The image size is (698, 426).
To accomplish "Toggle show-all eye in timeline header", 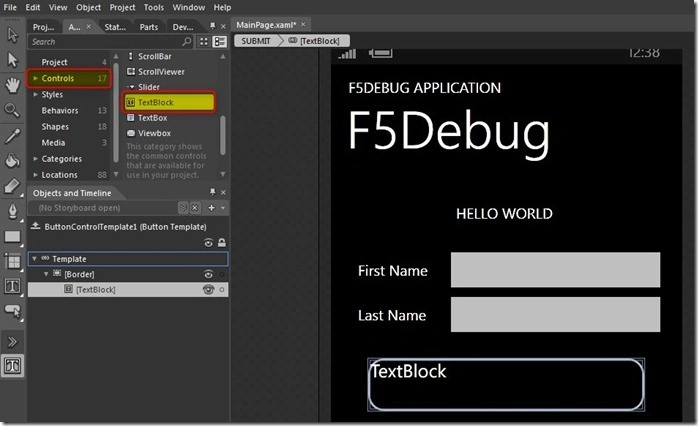I will (x=208, y=243).
